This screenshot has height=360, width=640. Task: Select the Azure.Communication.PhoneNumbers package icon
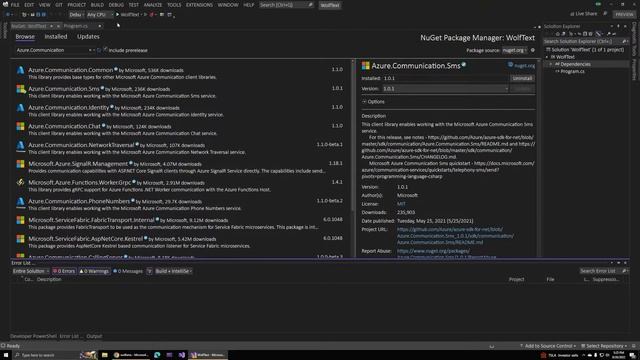pyautogui.click(x=20, y=202)
